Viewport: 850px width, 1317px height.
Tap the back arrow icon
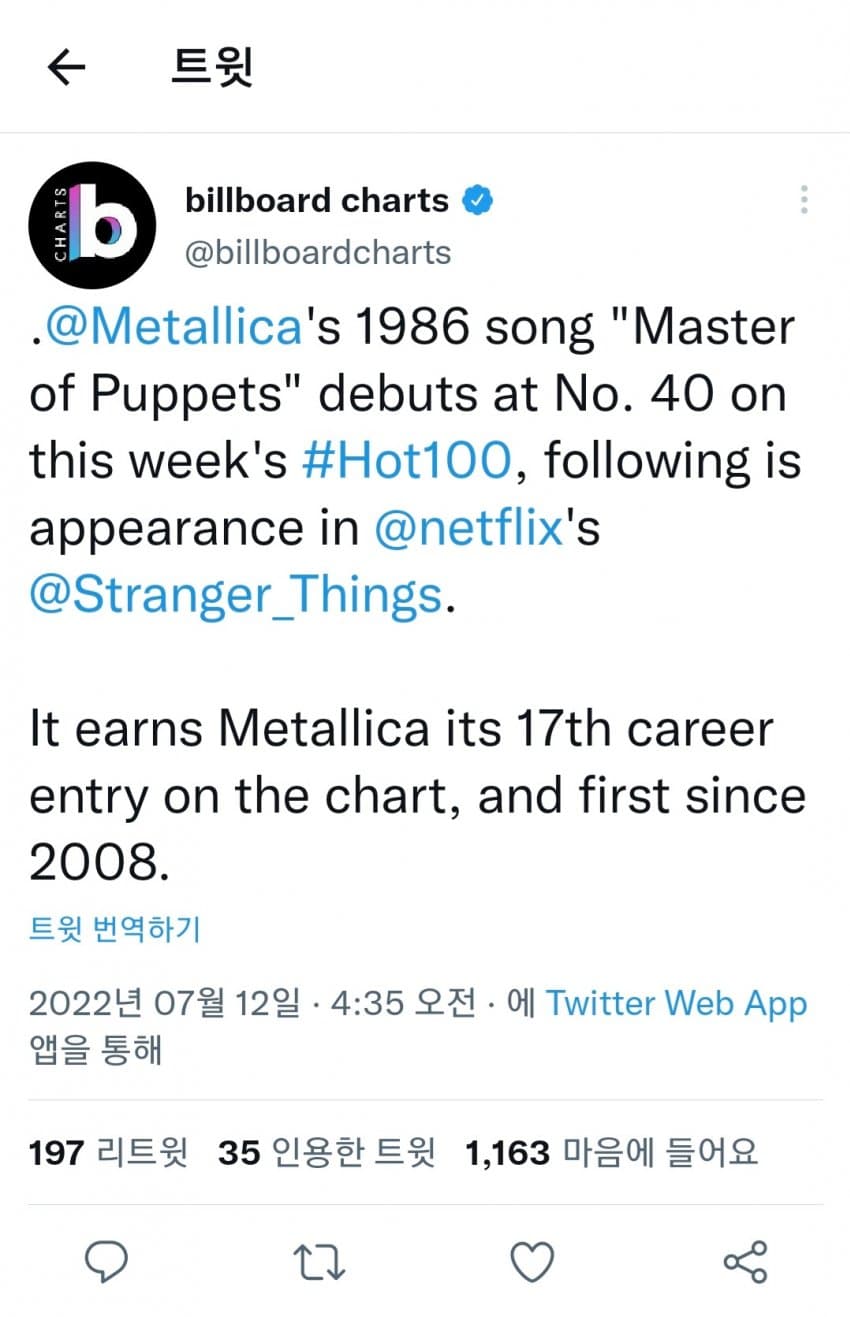pyautogui.click(x=67, y=68)
